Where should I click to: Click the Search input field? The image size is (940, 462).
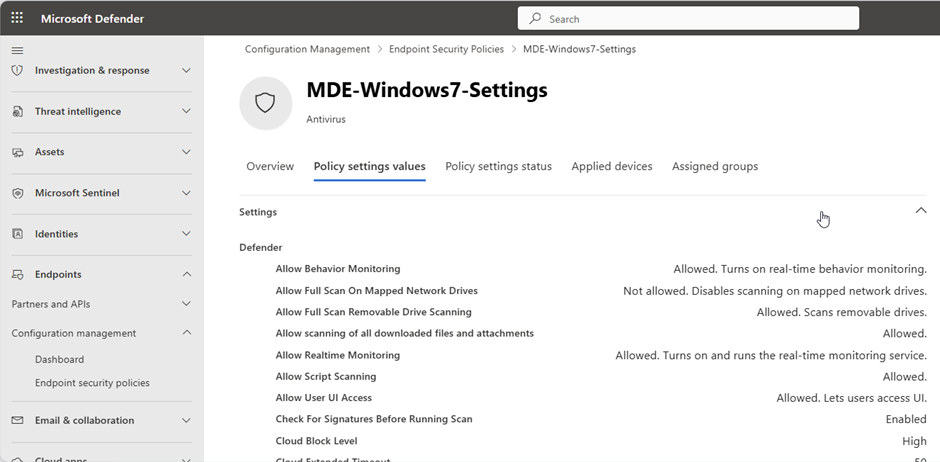(688, 19)
